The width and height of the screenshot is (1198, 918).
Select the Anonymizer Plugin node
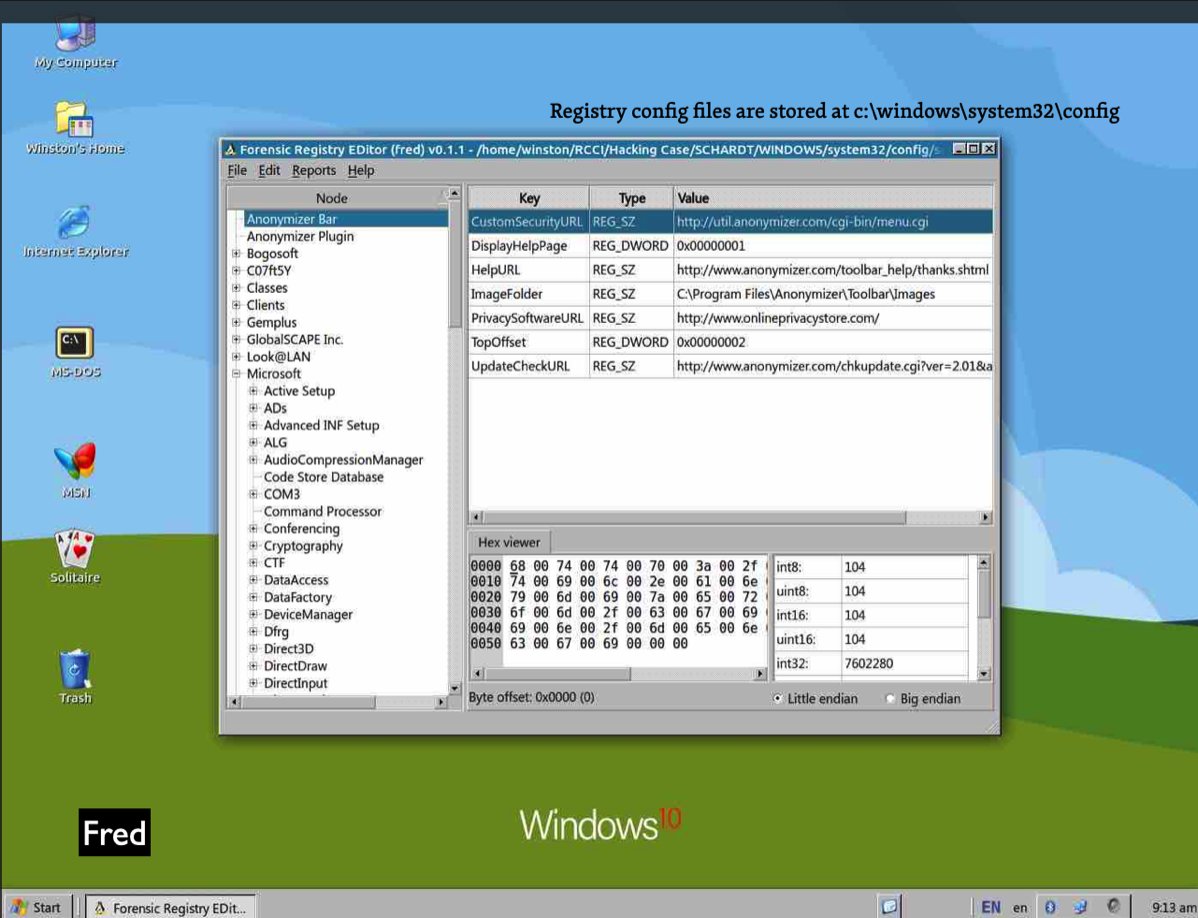(x=300, y=236)
